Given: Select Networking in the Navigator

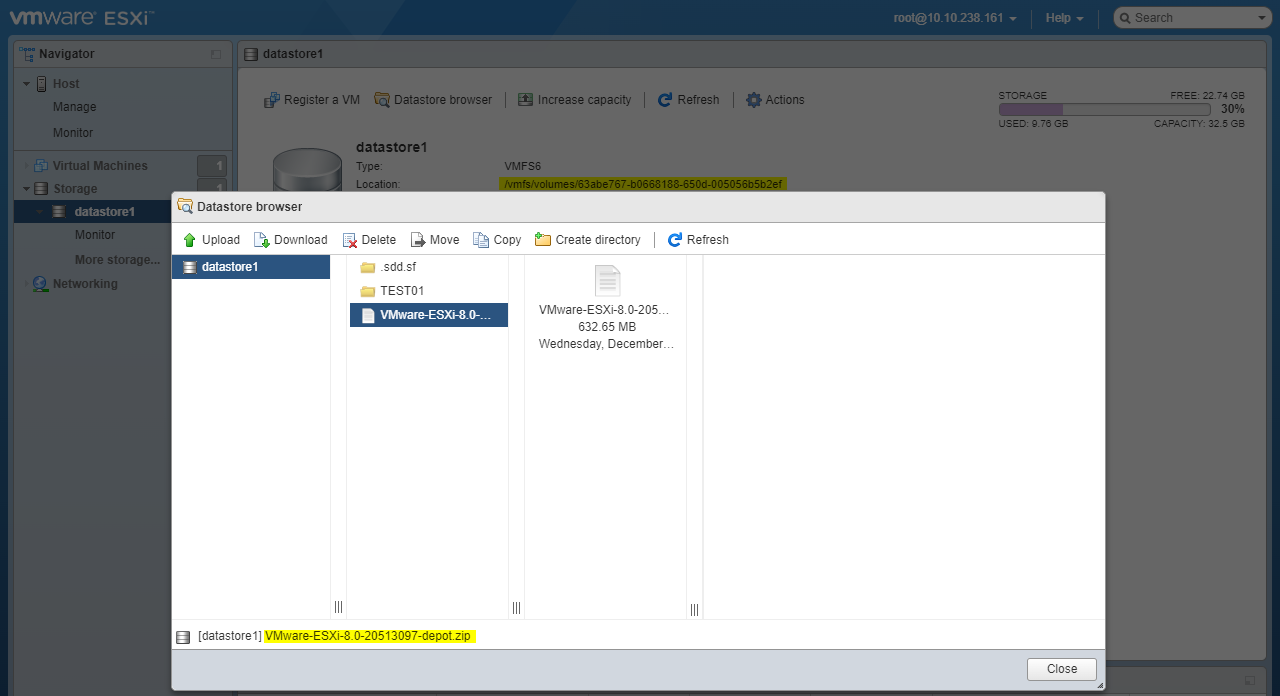Looking at the screenshot, I should click(x=85, y=284).
